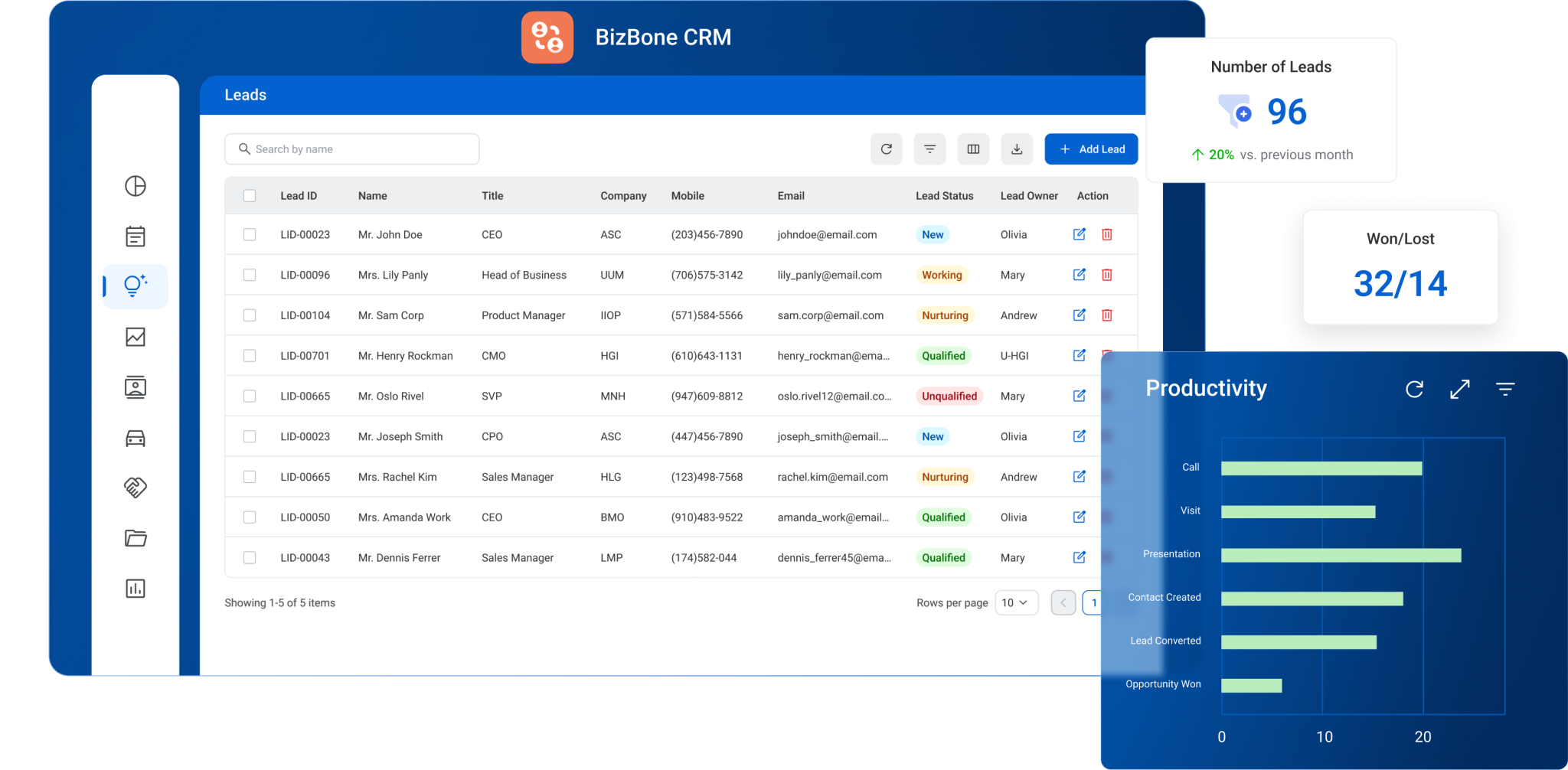Click the BizBone CRM logo icon
Viewport: 1568px width, 770px height.
coord(547,38)
